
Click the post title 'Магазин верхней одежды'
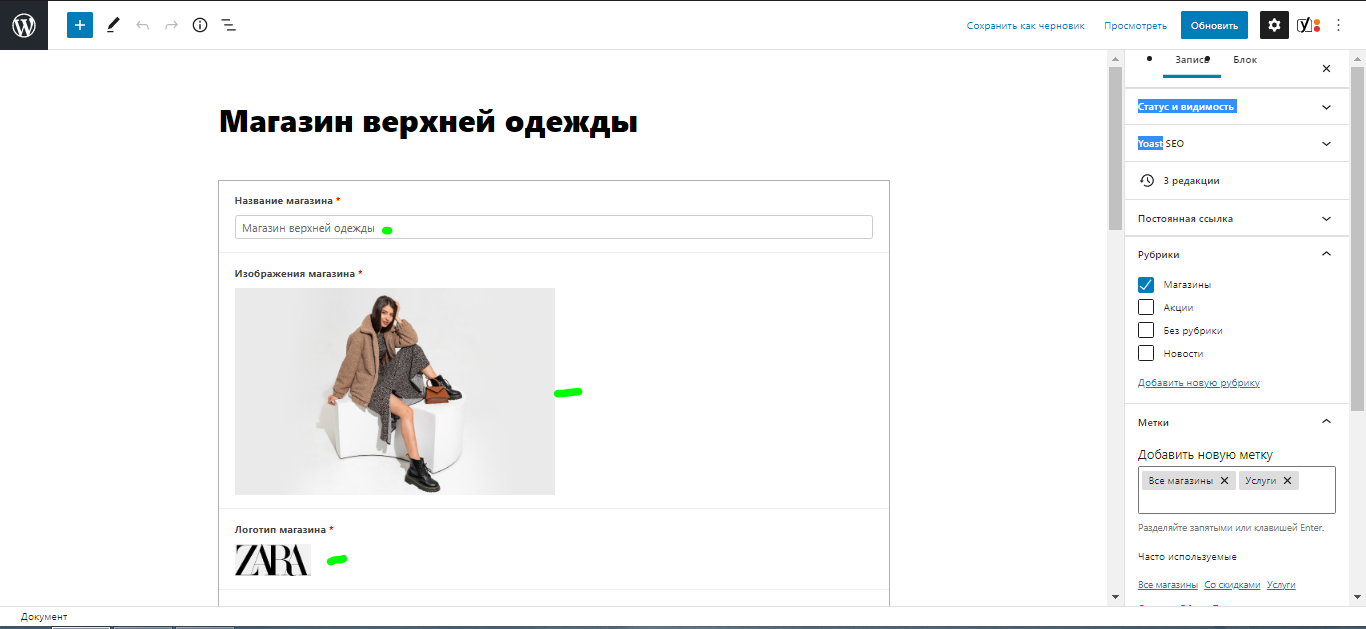coord(428,122)
